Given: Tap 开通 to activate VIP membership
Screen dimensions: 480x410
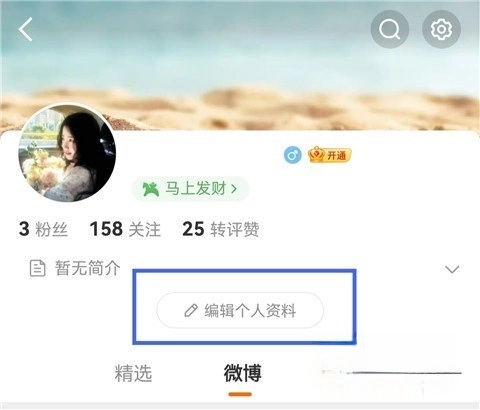Looking at the screenshot, I should [336, 155].
